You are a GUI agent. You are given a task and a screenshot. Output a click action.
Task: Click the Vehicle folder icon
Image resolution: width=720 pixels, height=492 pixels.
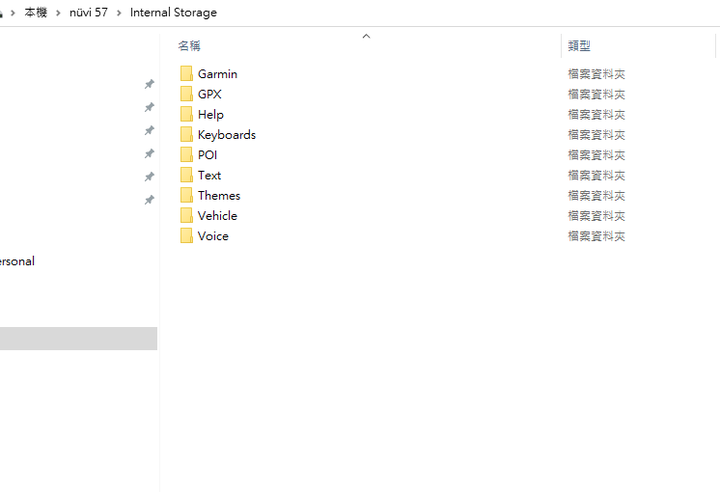click(x=186, y=215)
